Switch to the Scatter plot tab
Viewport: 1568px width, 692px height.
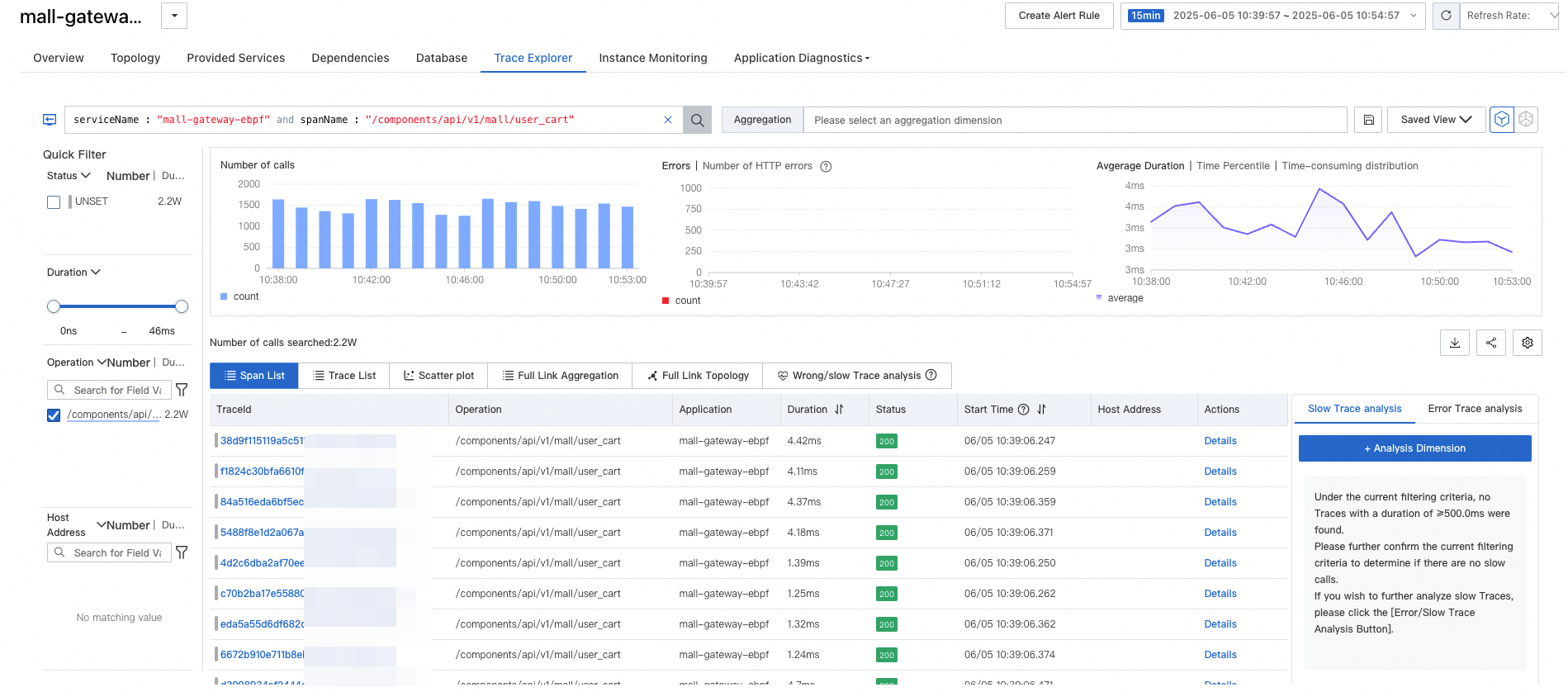(438, 376)
